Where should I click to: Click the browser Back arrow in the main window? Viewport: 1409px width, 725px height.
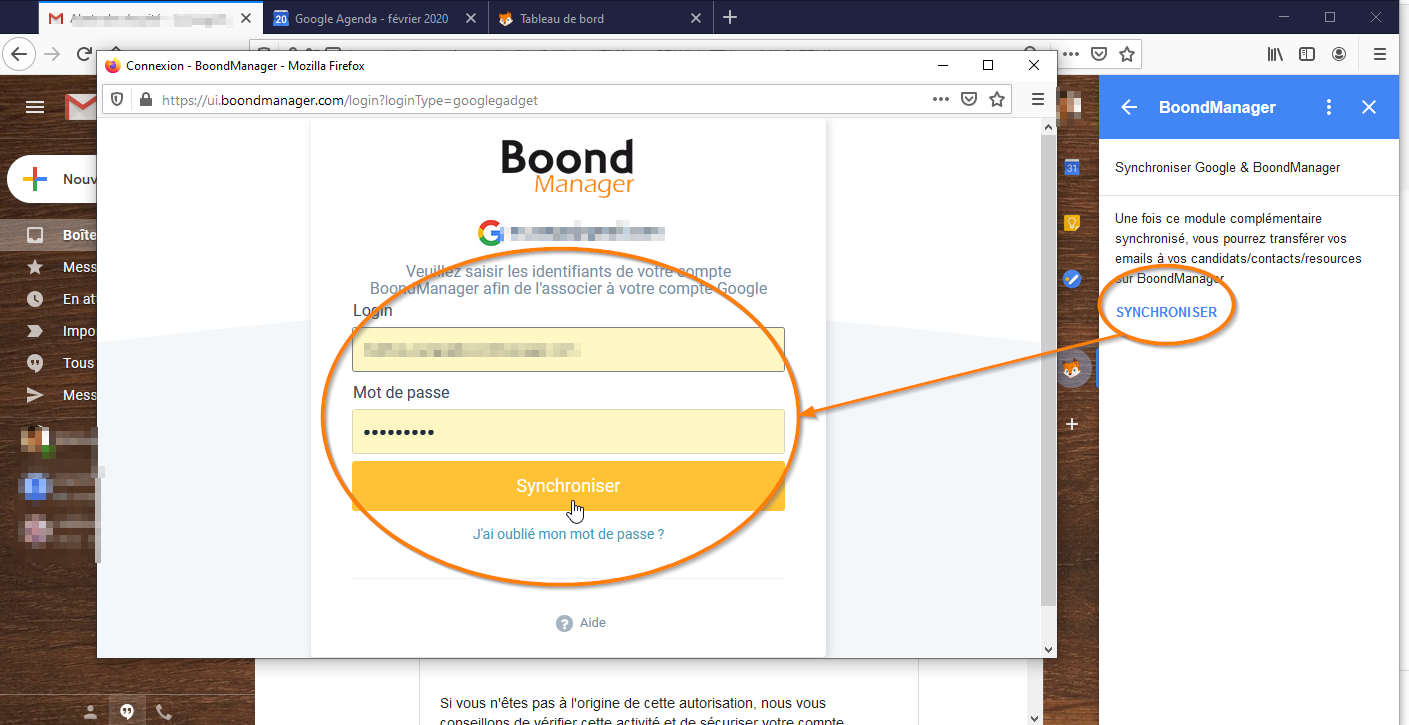pyautogui.click(x=20, y=53)
